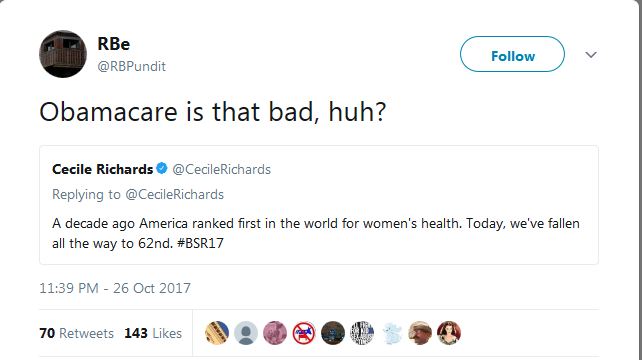The width and height of the screenshot is (642, 360).
Task: Open the RBe display name profile
Action: [x=114, y=44]
